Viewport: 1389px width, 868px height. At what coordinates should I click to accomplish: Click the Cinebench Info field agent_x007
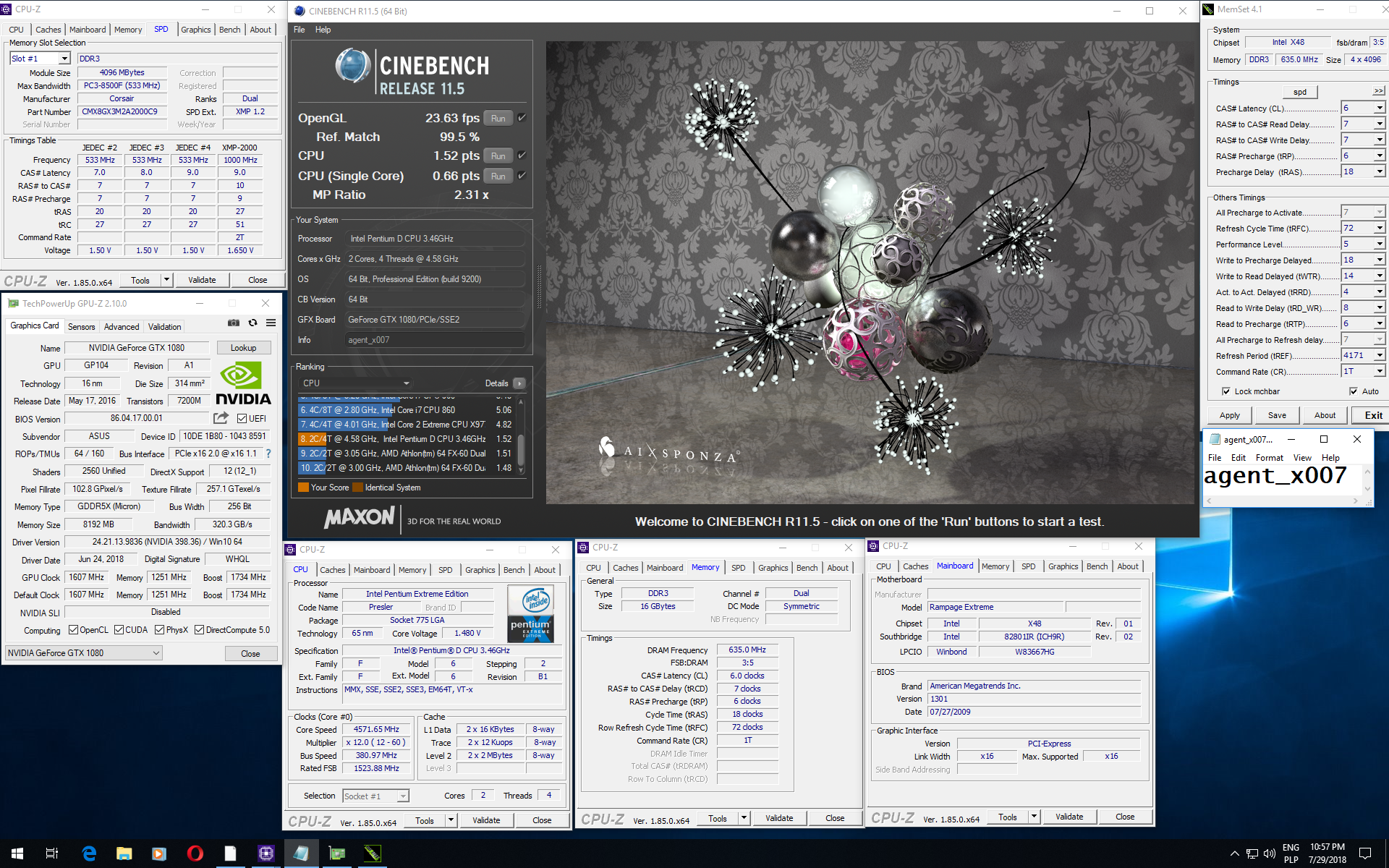click(x=435, y=340)
